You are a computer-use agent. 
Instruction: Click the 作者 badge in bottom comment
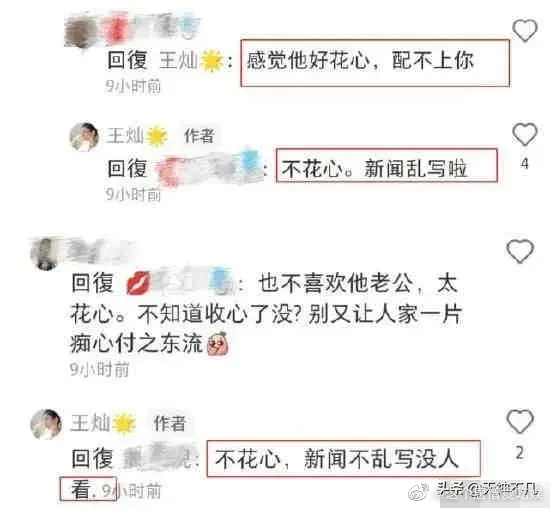pyautogui.click(x=169, y=423)
